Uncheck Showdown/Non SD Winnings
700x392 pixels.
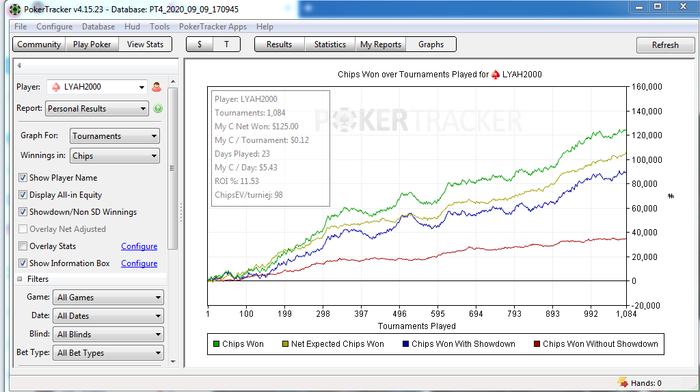click(23, 212)
